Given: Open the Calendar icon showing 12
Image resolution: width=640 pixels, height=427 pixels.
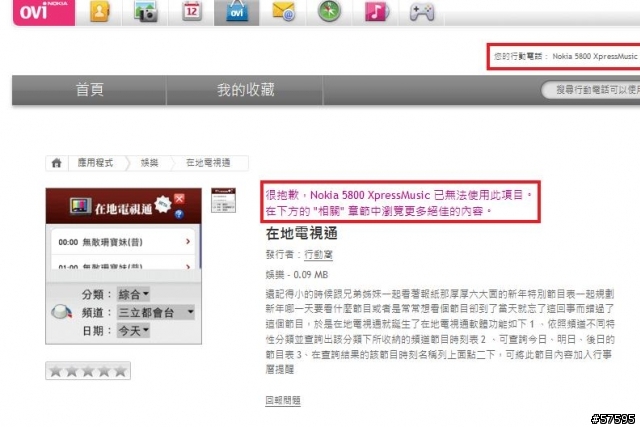Looking at the screenshot, I should click(x=191, y=12).
